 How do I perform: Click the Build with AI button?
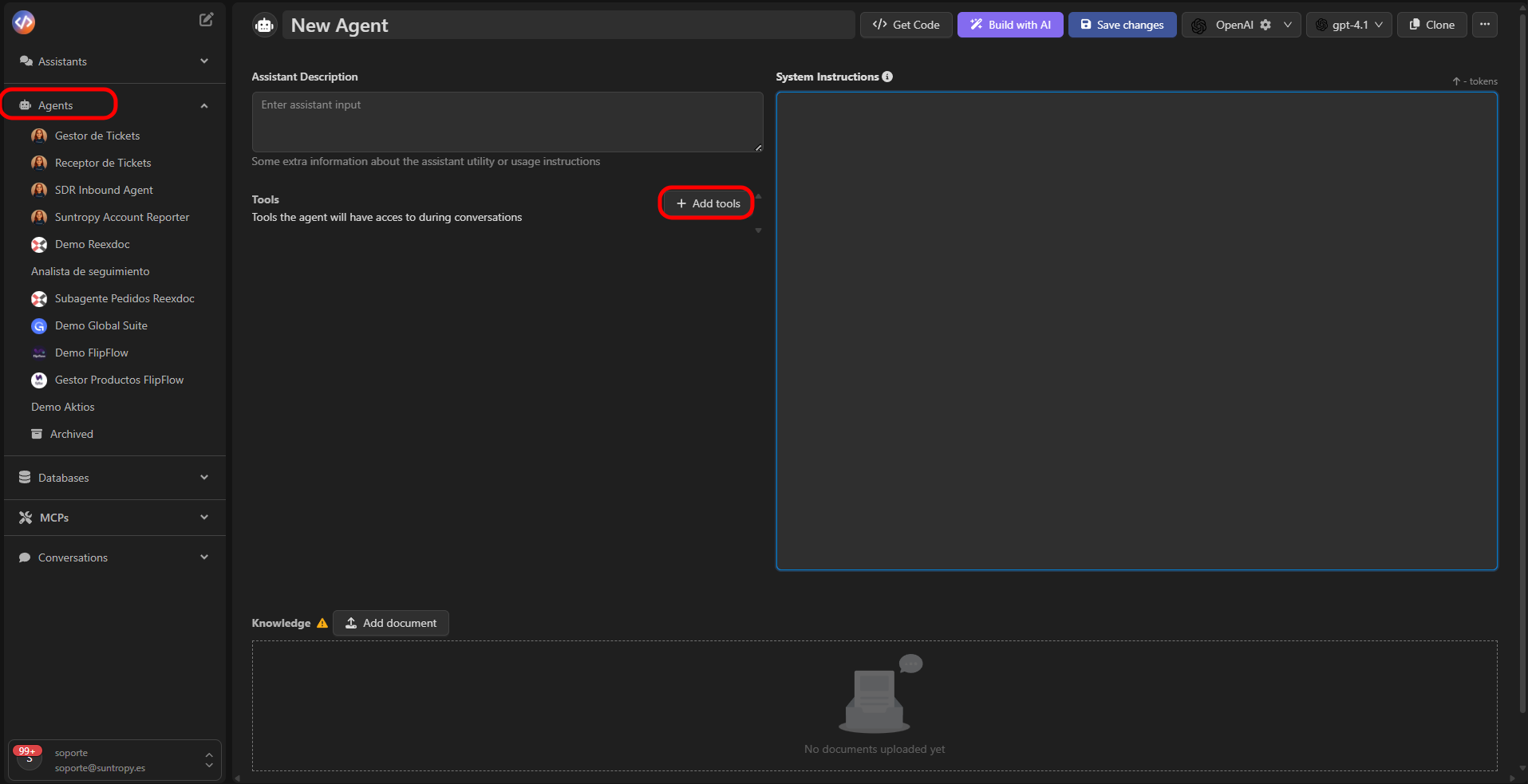(x=1010, y=25)
